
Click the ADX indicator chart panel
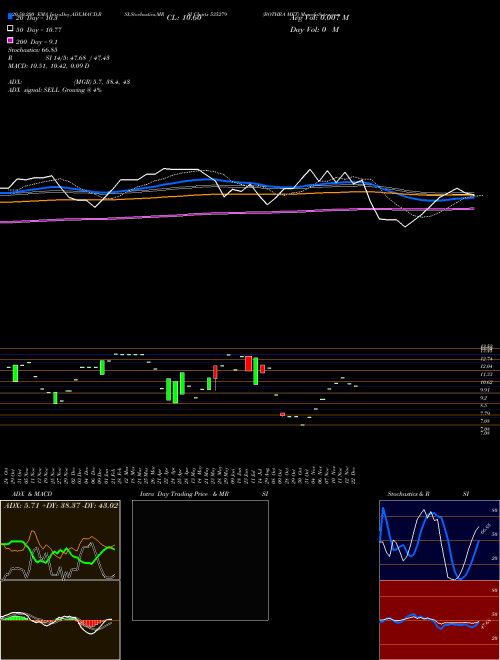point(60,540)
